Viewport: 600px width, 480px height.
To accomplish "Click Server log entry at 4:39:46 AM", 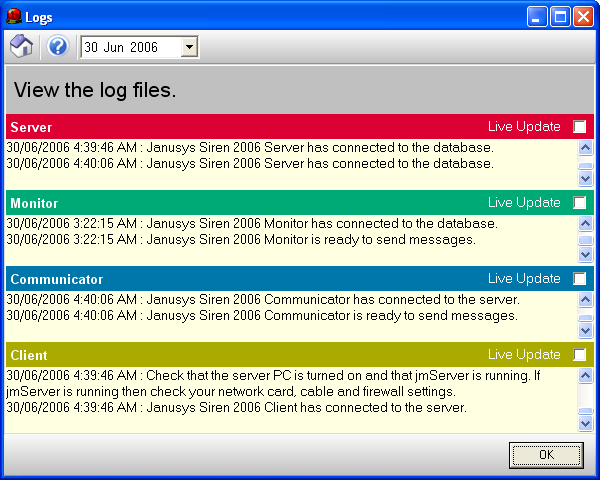I will click(x=250, y=147).
